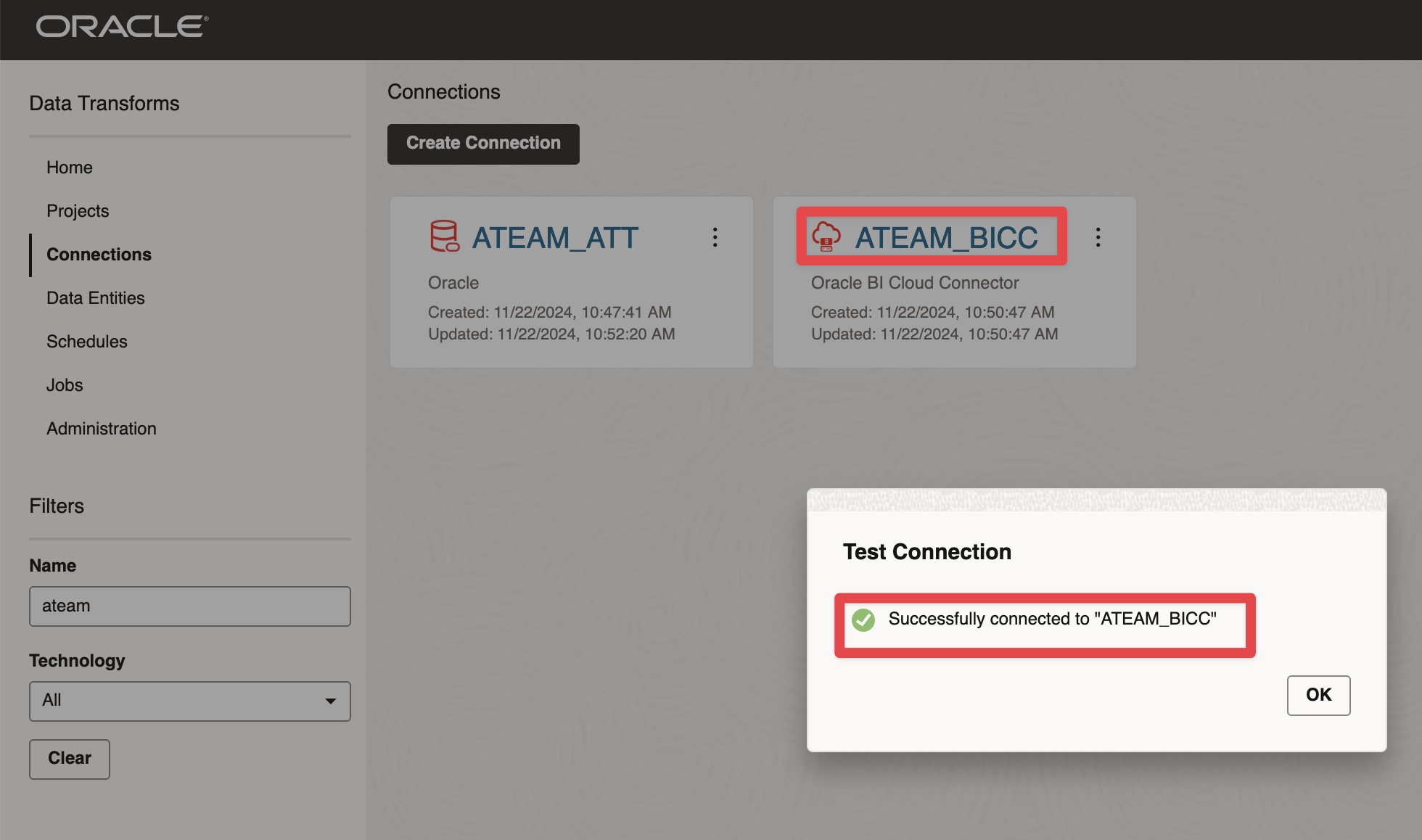Open the Administration section
This screenshot has width=1422, height=840.
tap(102, 429)
